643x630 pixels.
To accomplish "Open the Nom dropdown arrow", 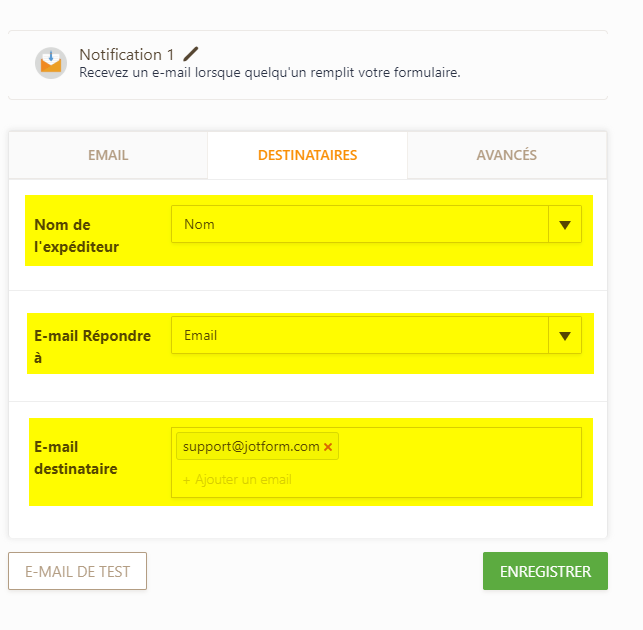I will (x=565, y=224).
